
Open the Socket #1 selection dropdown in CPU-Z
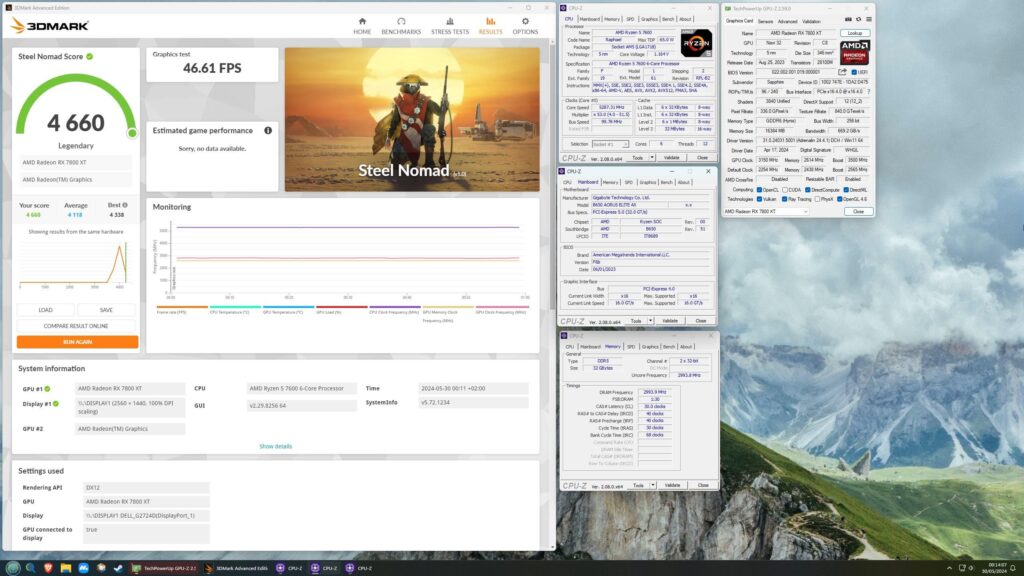(x=611, y=144)
